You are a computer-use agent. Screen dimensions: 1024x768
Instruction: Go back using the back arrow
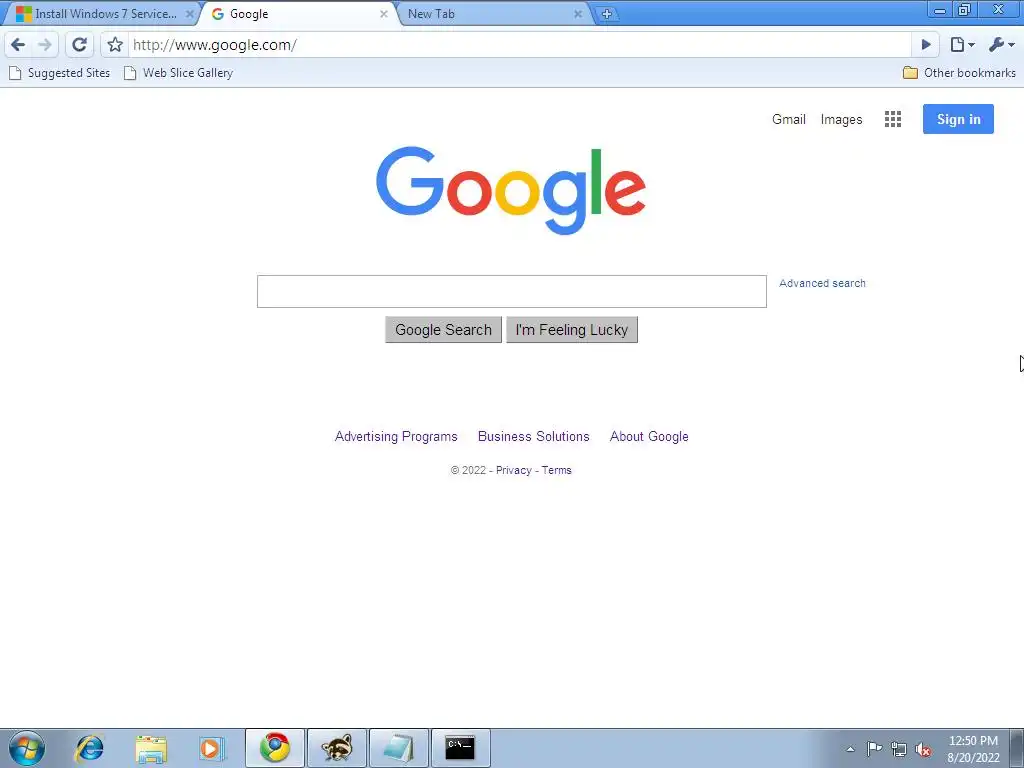click(18, 44)
